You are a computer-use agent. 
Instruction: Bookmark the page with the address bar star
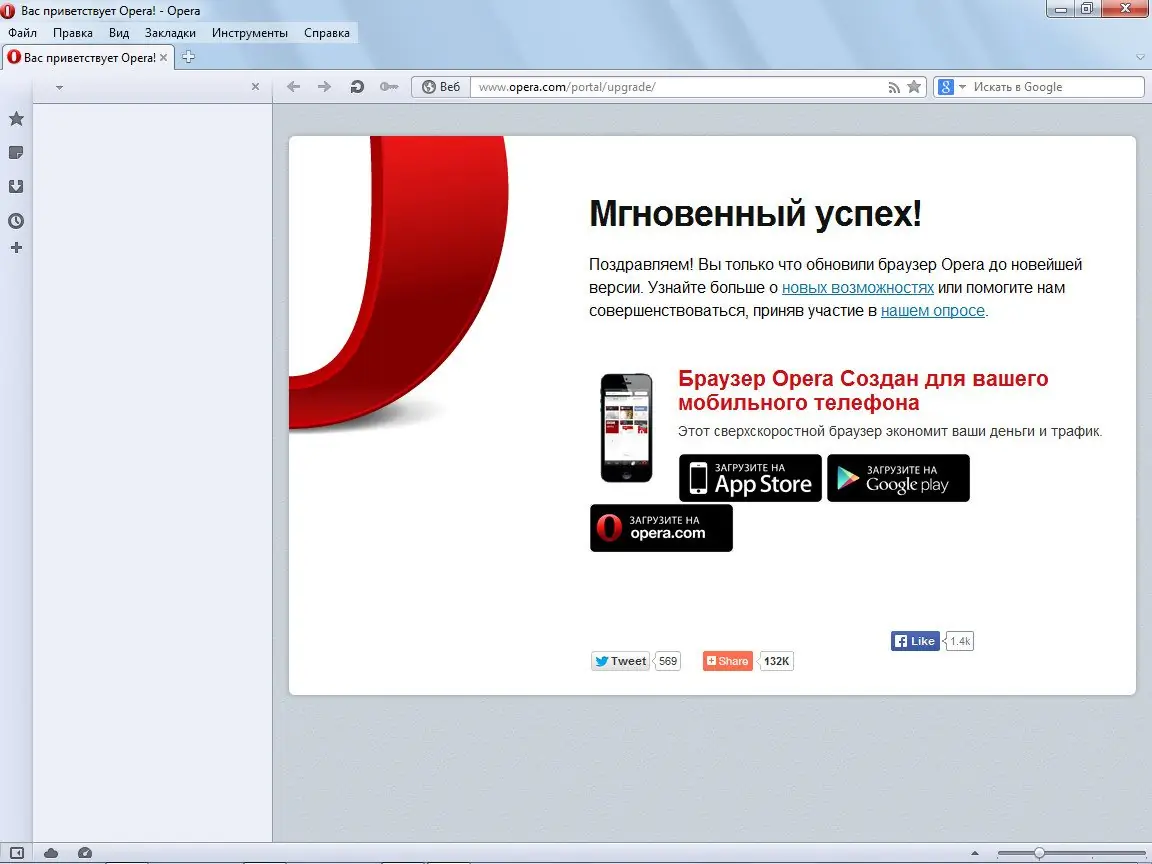point(914,87)
